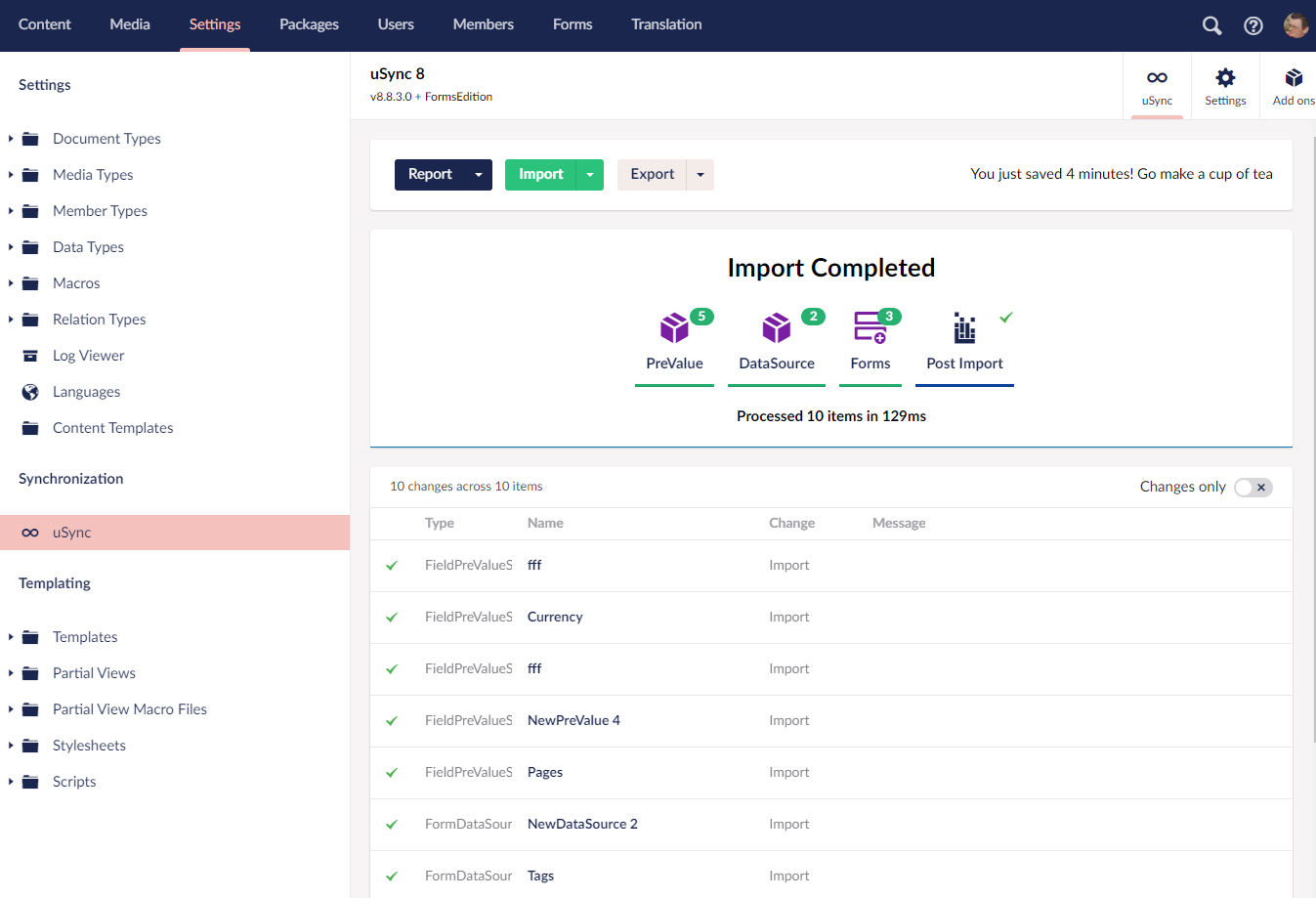Expand the Document Types tree folder
The width and height of the screenshot is (1316, 898).
(11, 139)
